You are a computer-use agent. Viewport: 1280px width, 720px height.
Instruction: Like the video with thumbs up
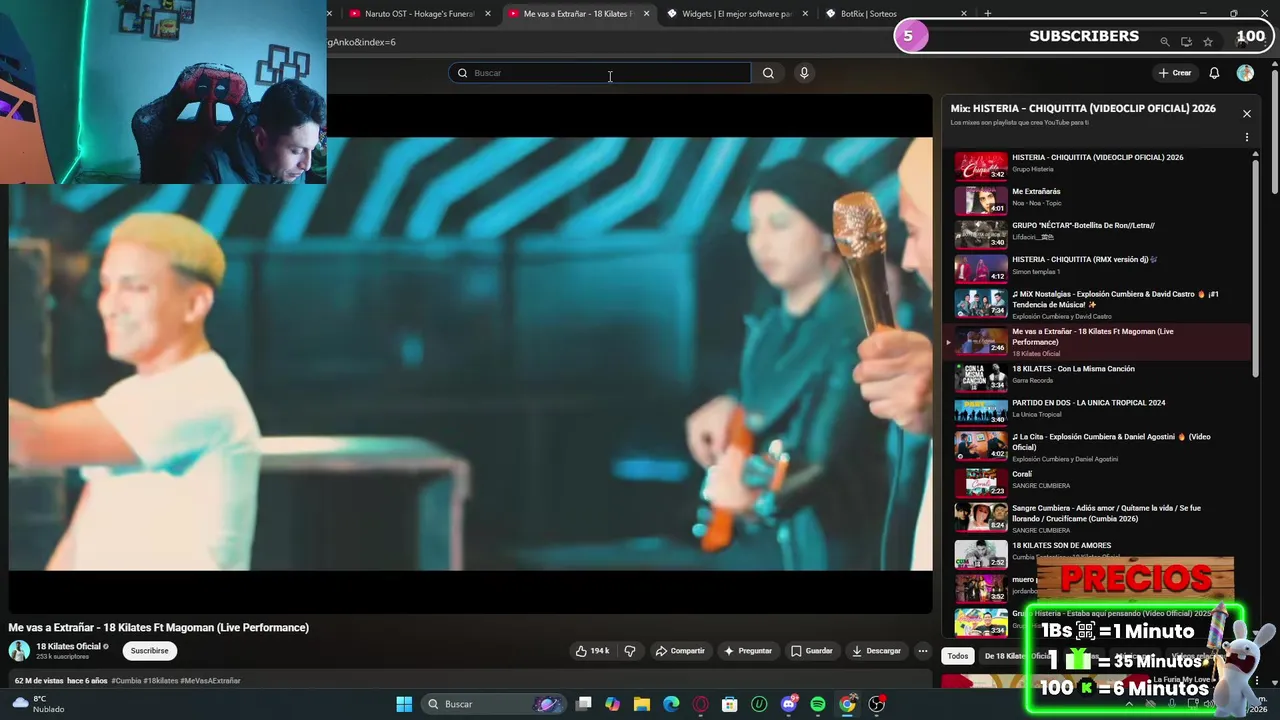592,651
